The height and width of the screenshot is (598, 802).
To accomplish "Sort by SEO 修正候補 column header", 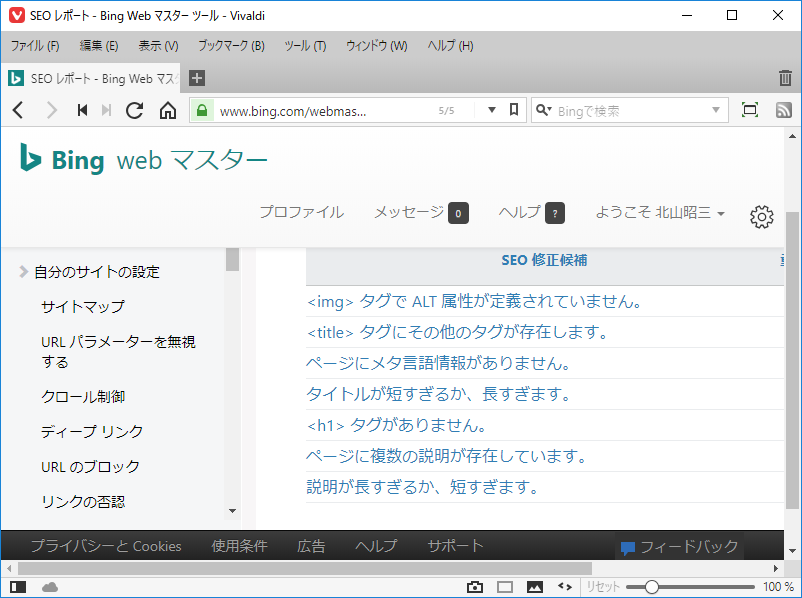I will (544, 260).
